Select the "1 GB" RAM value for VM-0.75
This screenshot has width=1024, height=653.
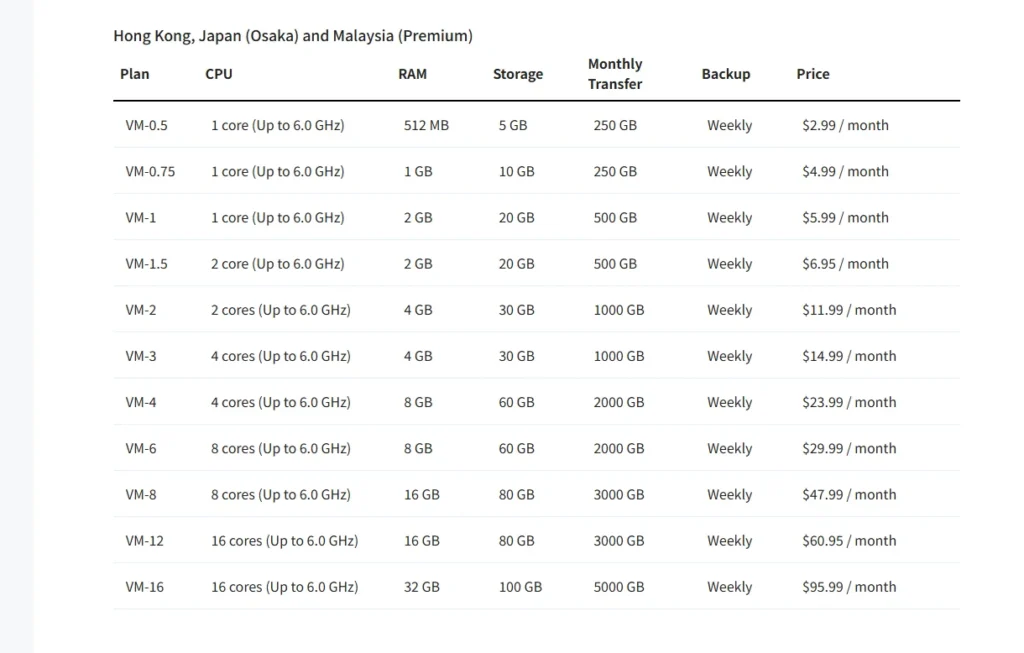(x=418, y=172)
